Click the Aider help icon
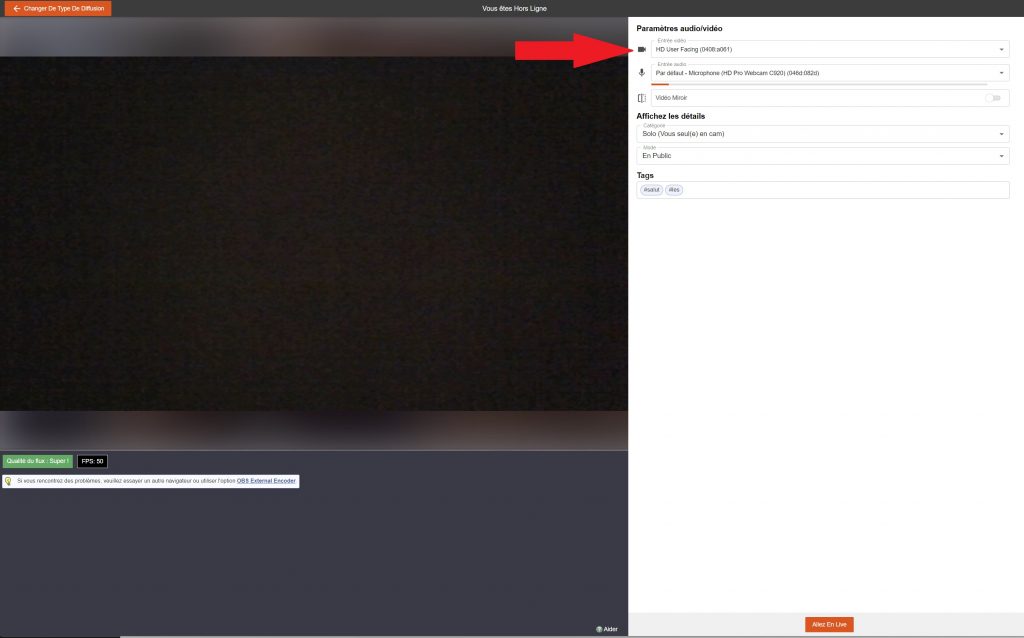Screen dimensions: 1024x638 tap(599, 629)
